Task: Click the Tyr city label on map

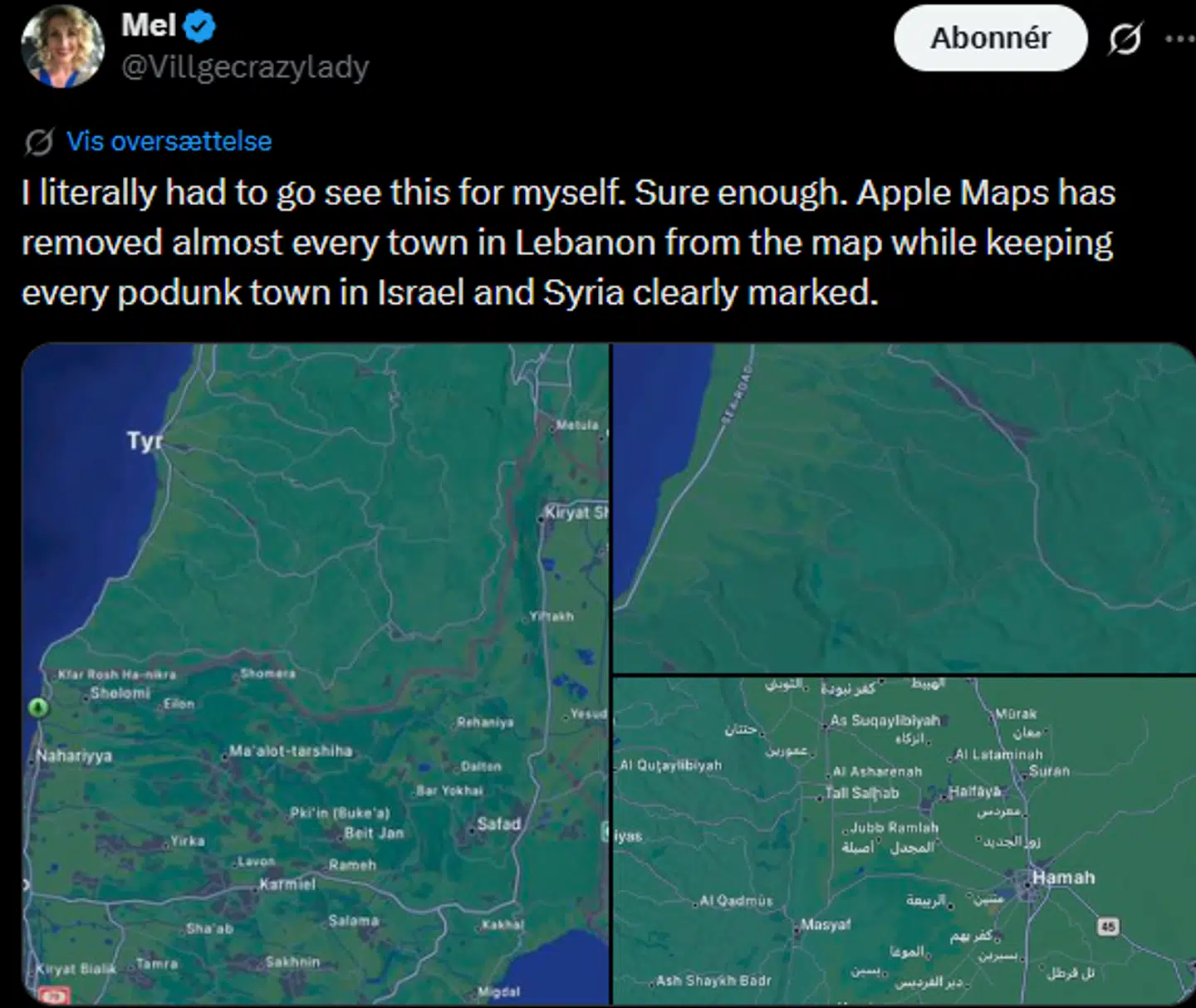Action: [144, 440]
